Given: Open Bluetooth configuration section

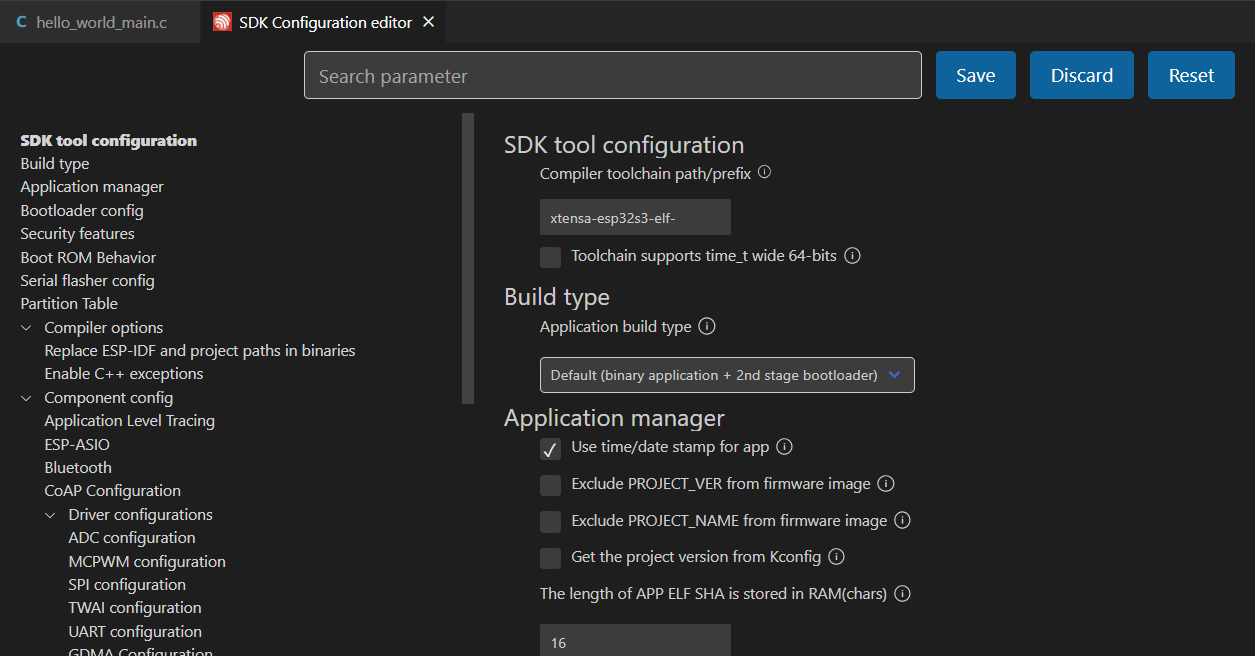Looking at the screenshot, I should pos(78,468).
